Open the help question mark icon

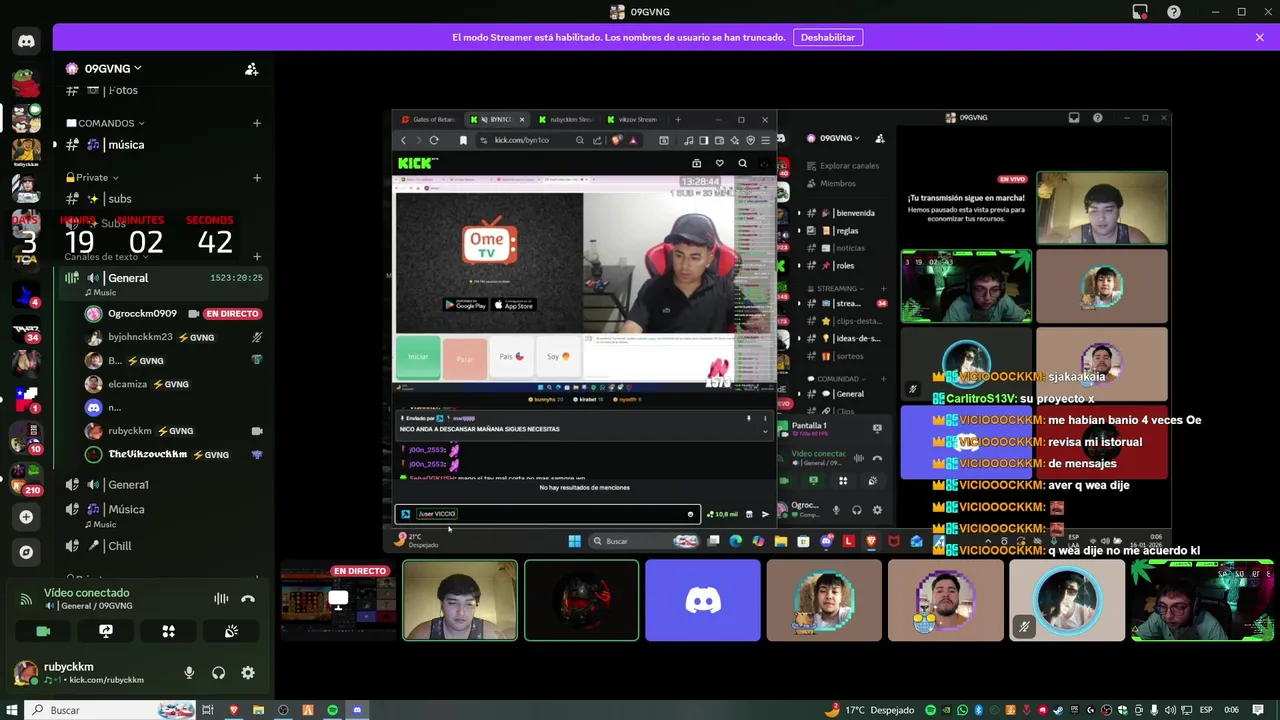(x=1174, y=12)
